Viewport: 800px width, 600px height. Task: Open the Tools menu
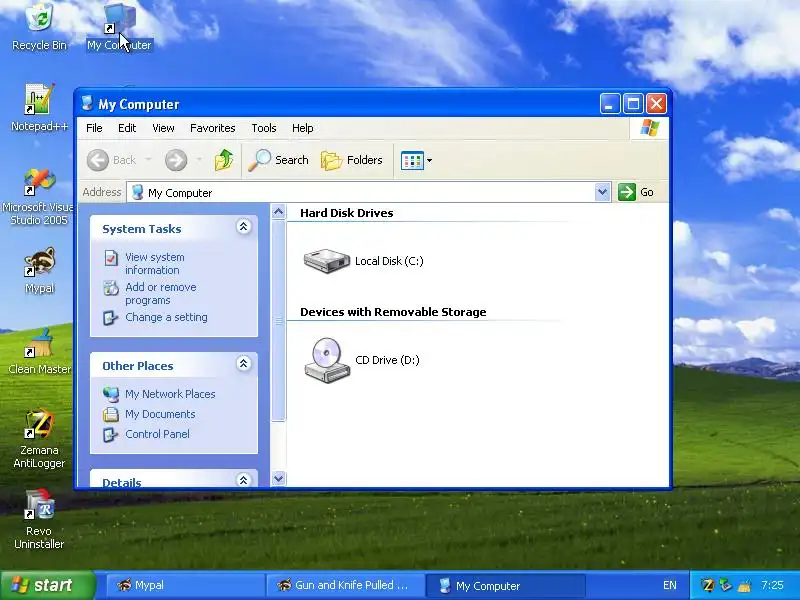point(264,128)
